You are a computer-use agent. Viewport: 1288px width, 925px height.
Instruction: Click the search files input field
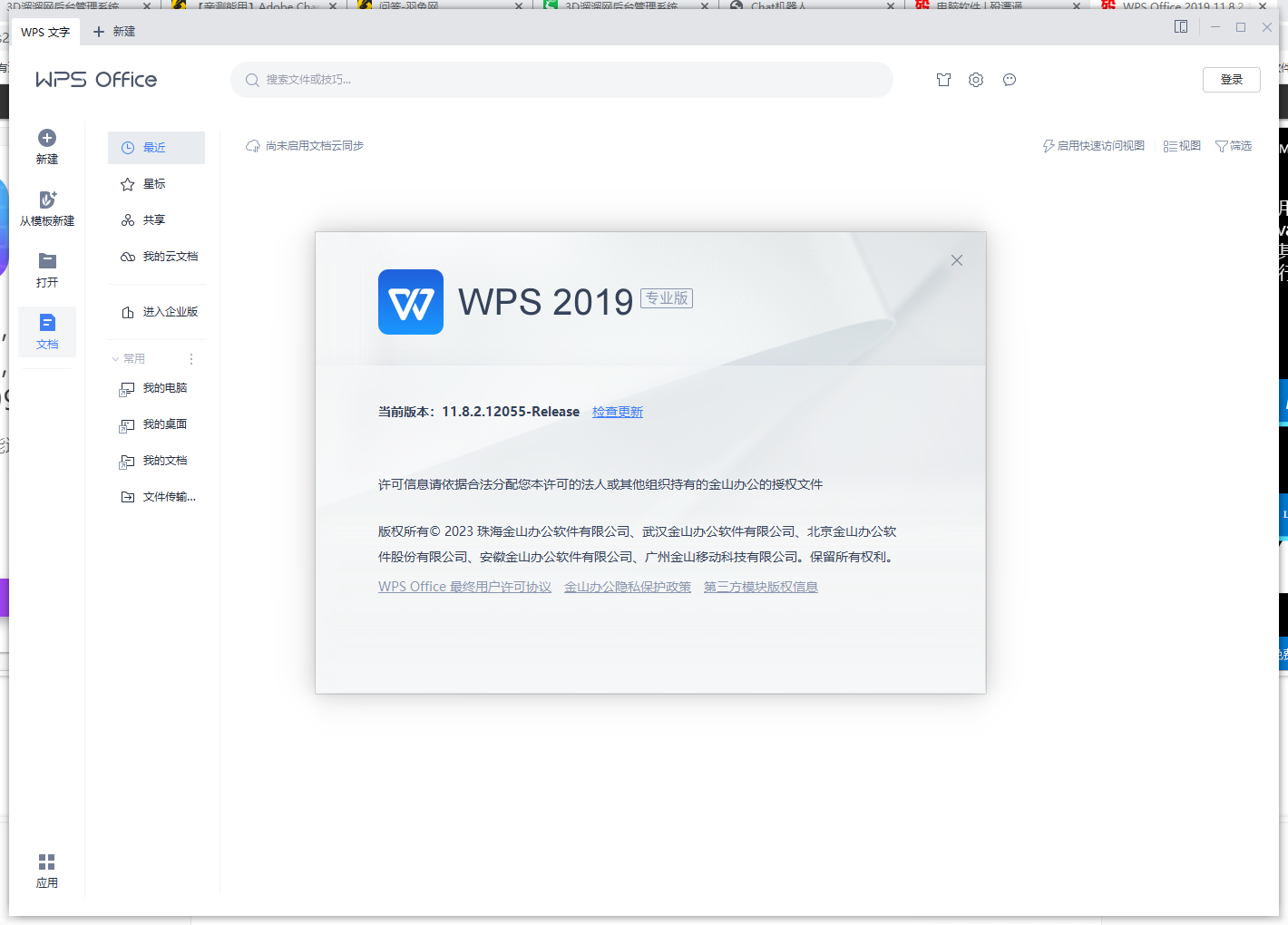[561, 80]
